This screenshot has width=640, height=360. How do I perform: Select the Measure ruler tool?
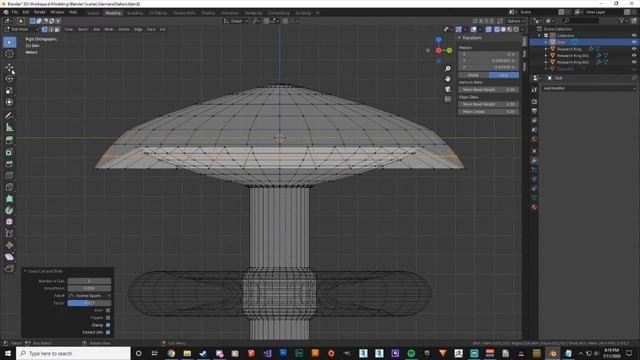click(x=9, y=127)
